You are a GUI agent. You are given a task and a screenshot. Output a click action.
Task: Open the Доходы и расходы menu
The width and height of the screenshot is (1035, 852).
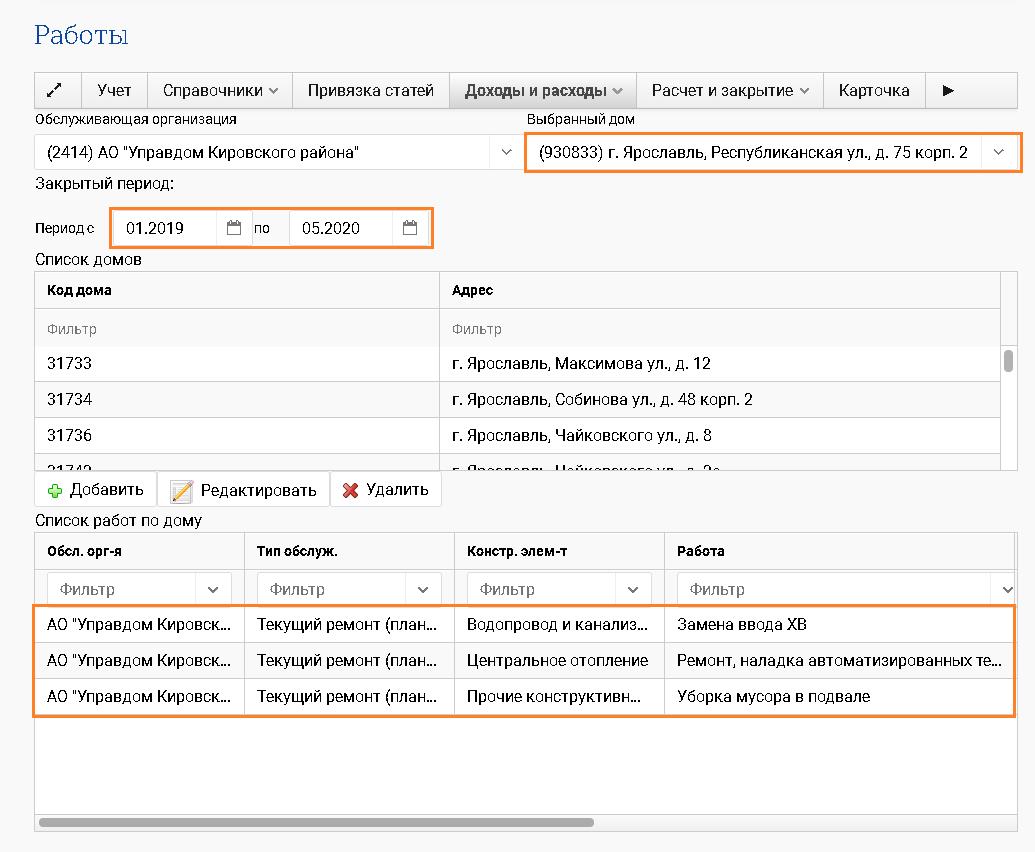[543, 90]
